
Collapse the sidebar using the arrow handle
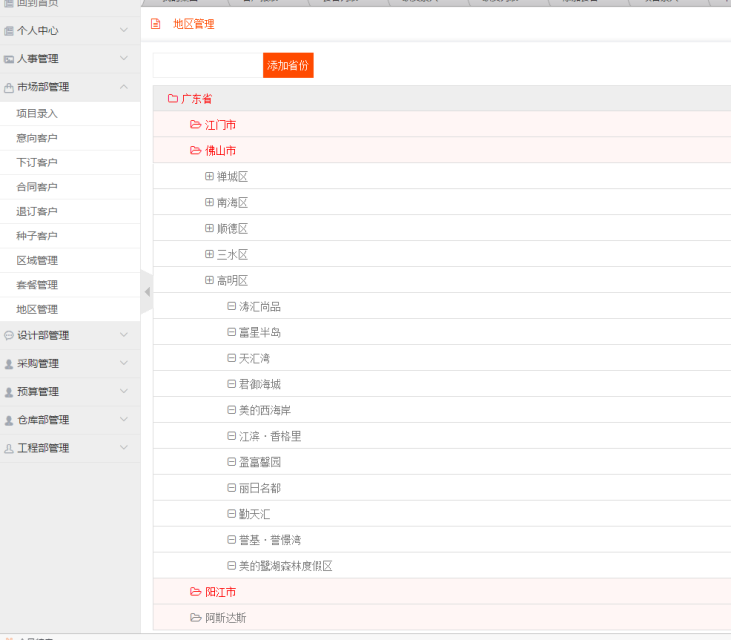click(147, 292)
